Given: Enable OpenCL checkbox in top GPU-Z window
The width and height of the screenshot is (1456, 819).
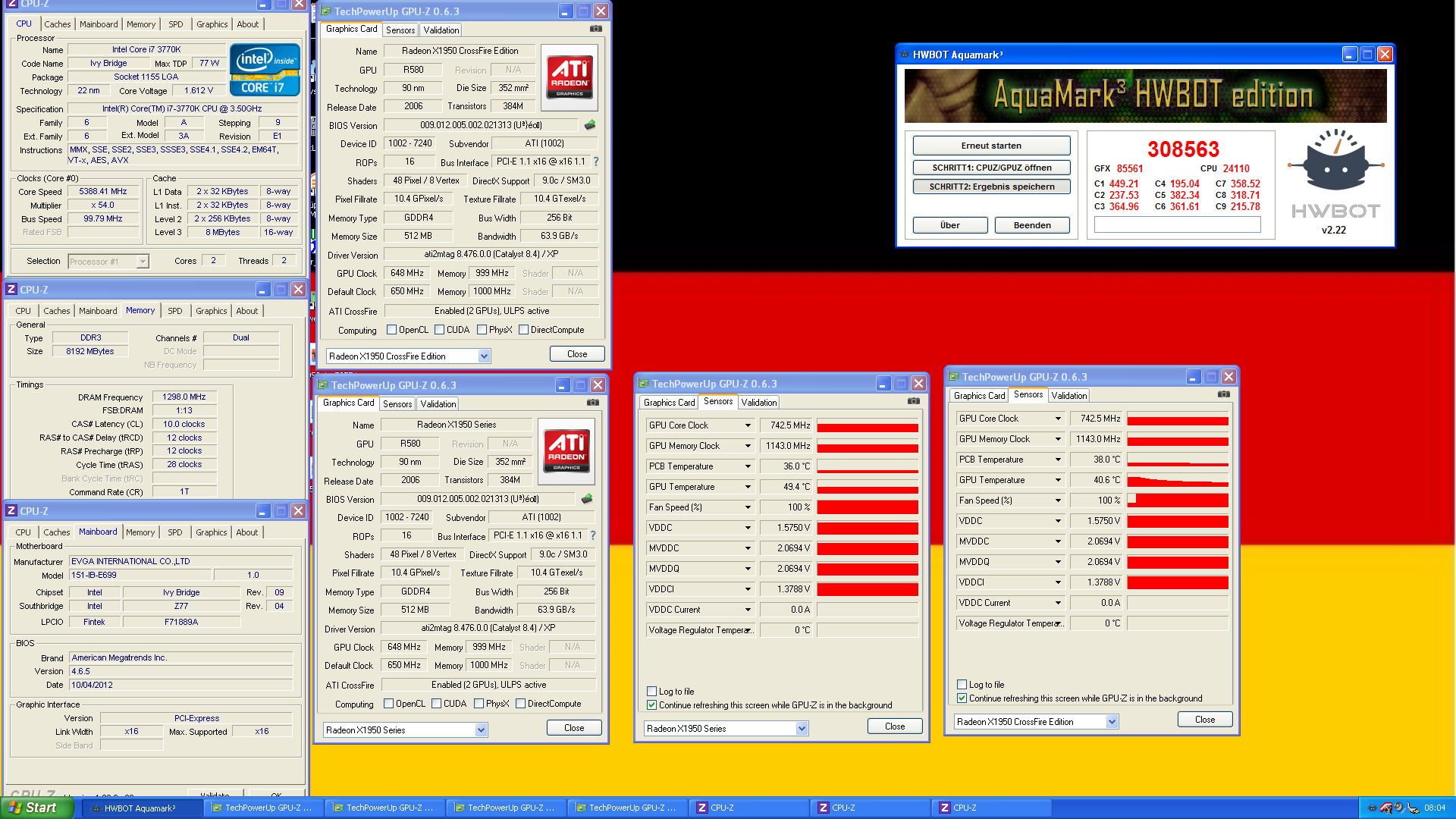Looking at the screenshot, I should [391, 330].
